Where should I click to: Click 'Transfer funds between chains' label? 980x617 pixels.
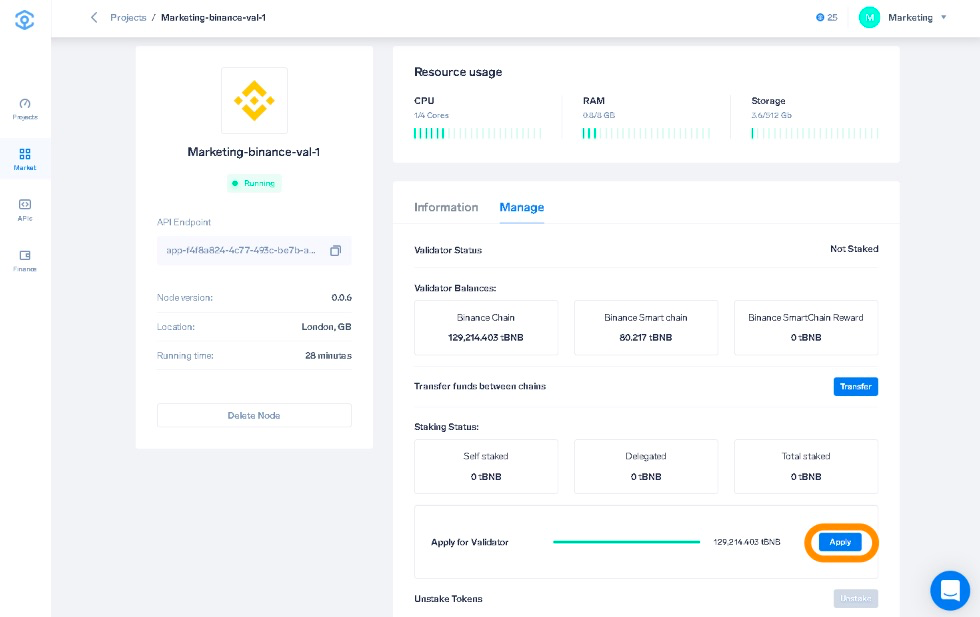click(x=480, y=386)
